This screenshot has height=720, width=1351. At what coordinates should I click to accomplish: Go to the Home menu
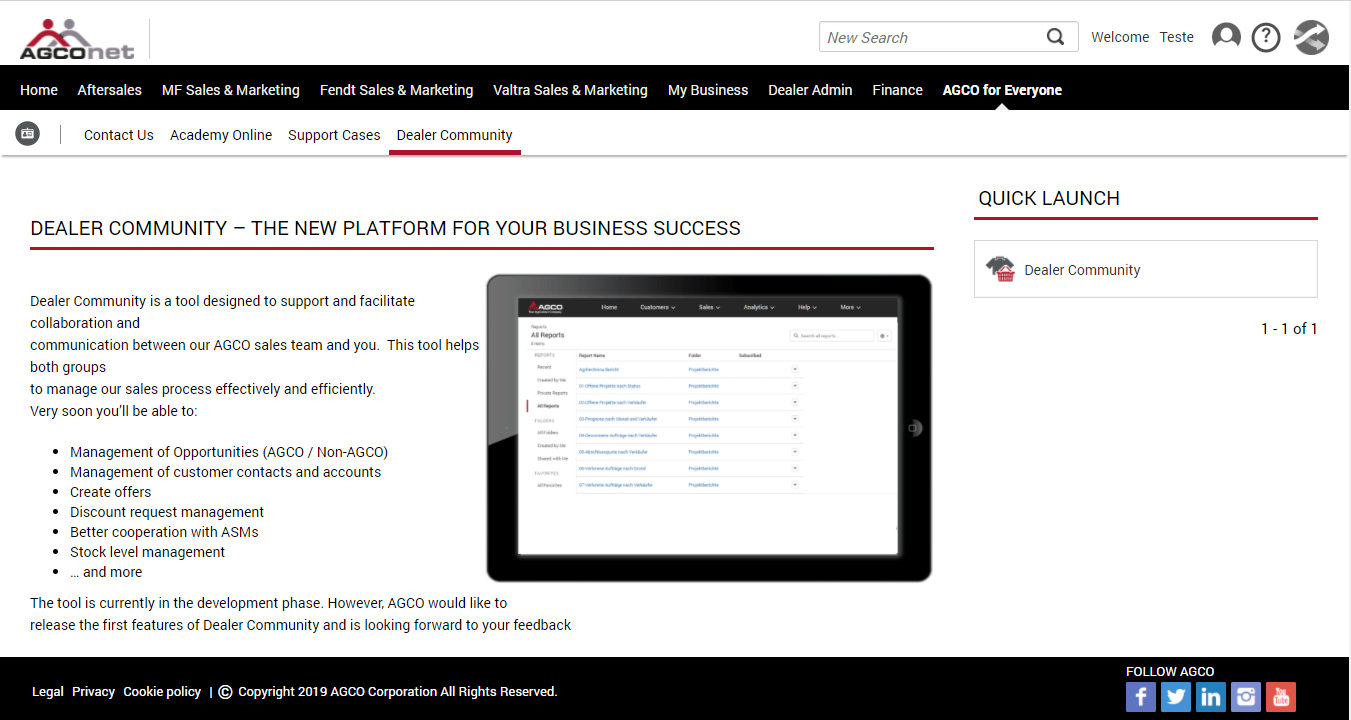click(x=39, y=90)
